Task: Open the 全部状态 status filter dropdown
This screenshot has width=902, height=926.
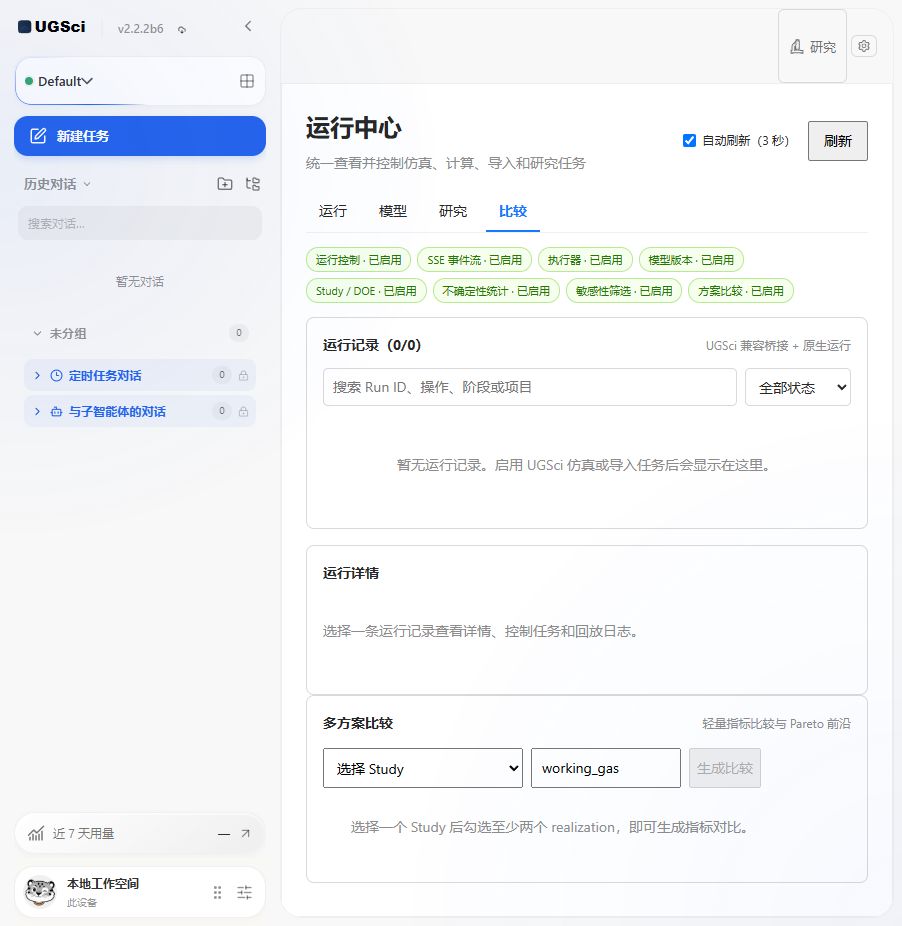Action: 798,387
